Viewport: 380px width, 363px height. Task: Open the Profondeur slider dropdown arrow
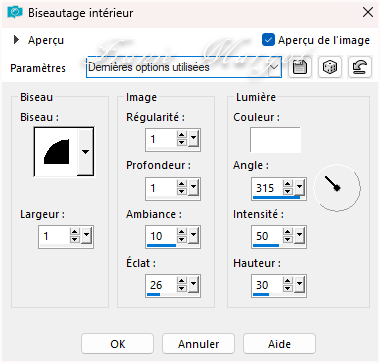pyautogui.click(x=193, y=188)
